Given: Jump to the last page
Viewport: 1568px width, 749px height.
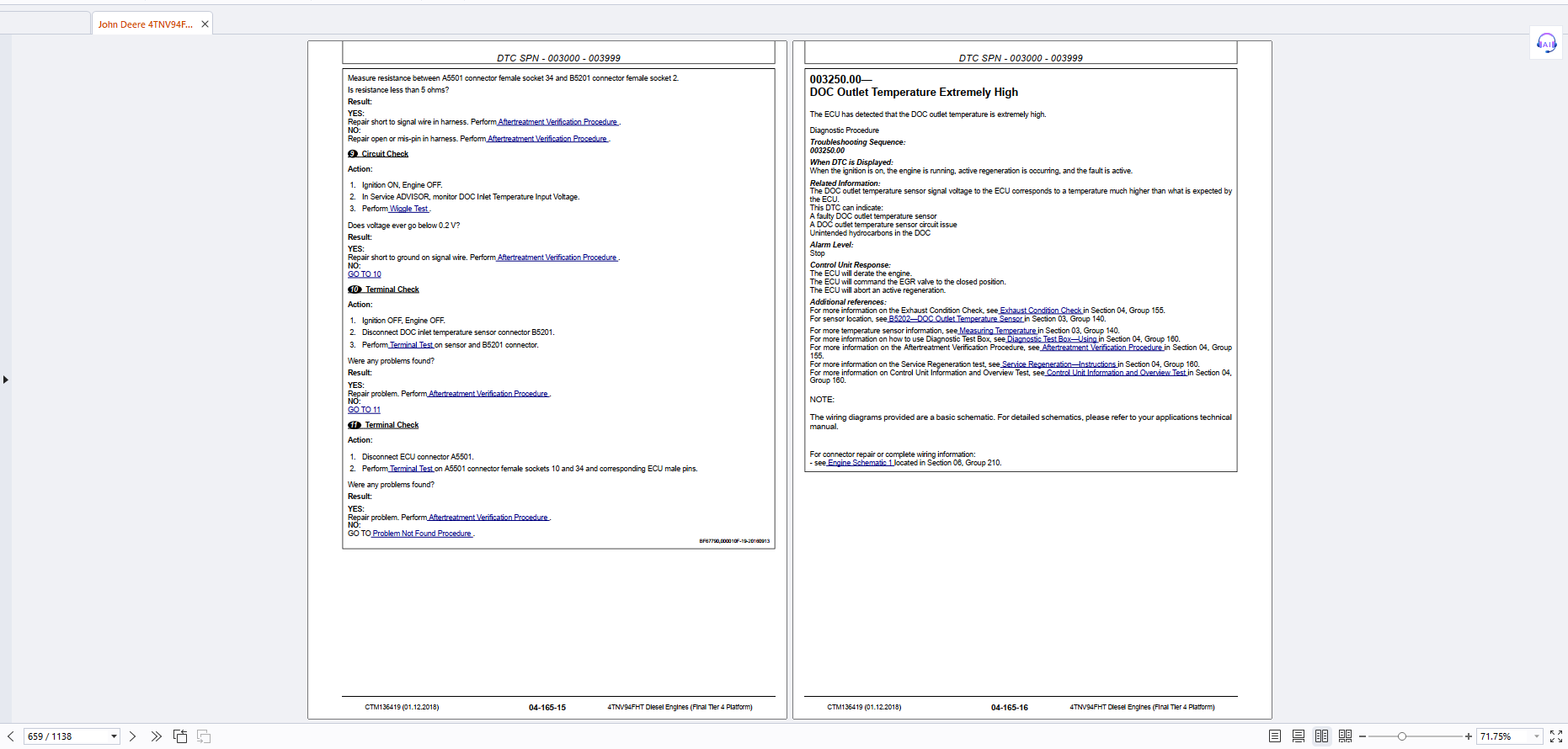Looking at the screenshot, I should click(x=156, y=736).
